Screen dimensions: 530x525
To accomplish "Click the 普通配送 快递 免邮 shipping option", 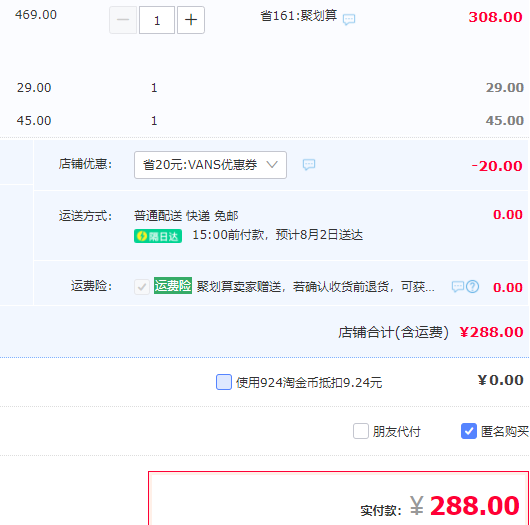I will click(x=186, y=216).
